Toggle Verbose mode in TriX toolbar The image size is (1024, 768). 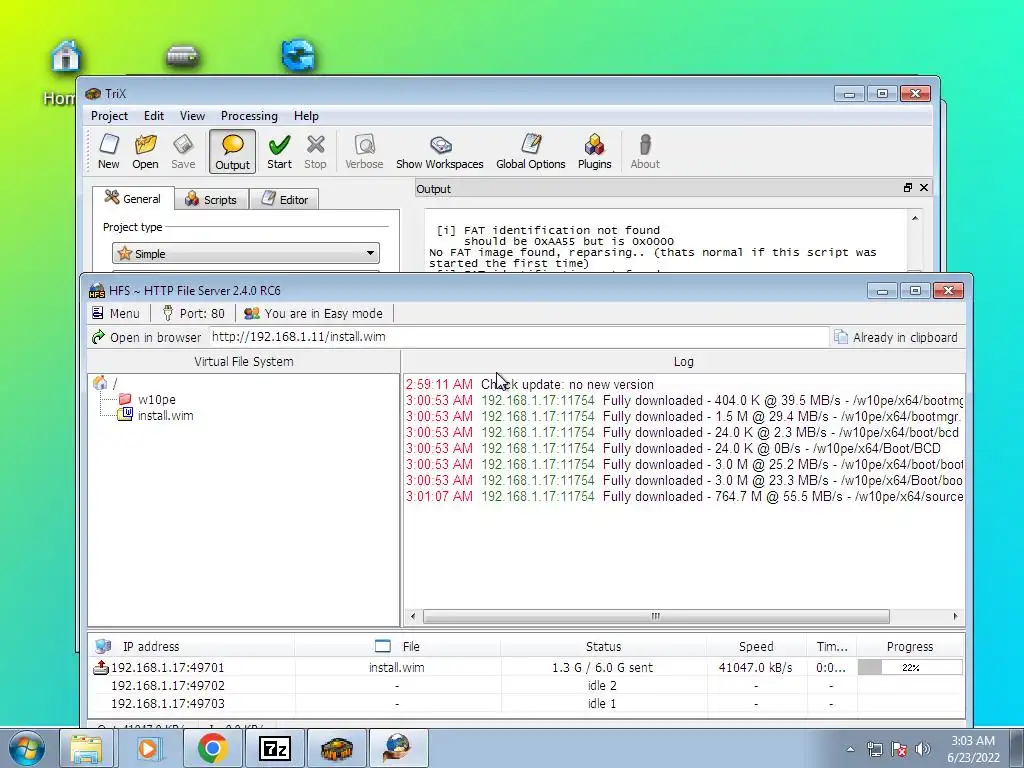[364, 152]
